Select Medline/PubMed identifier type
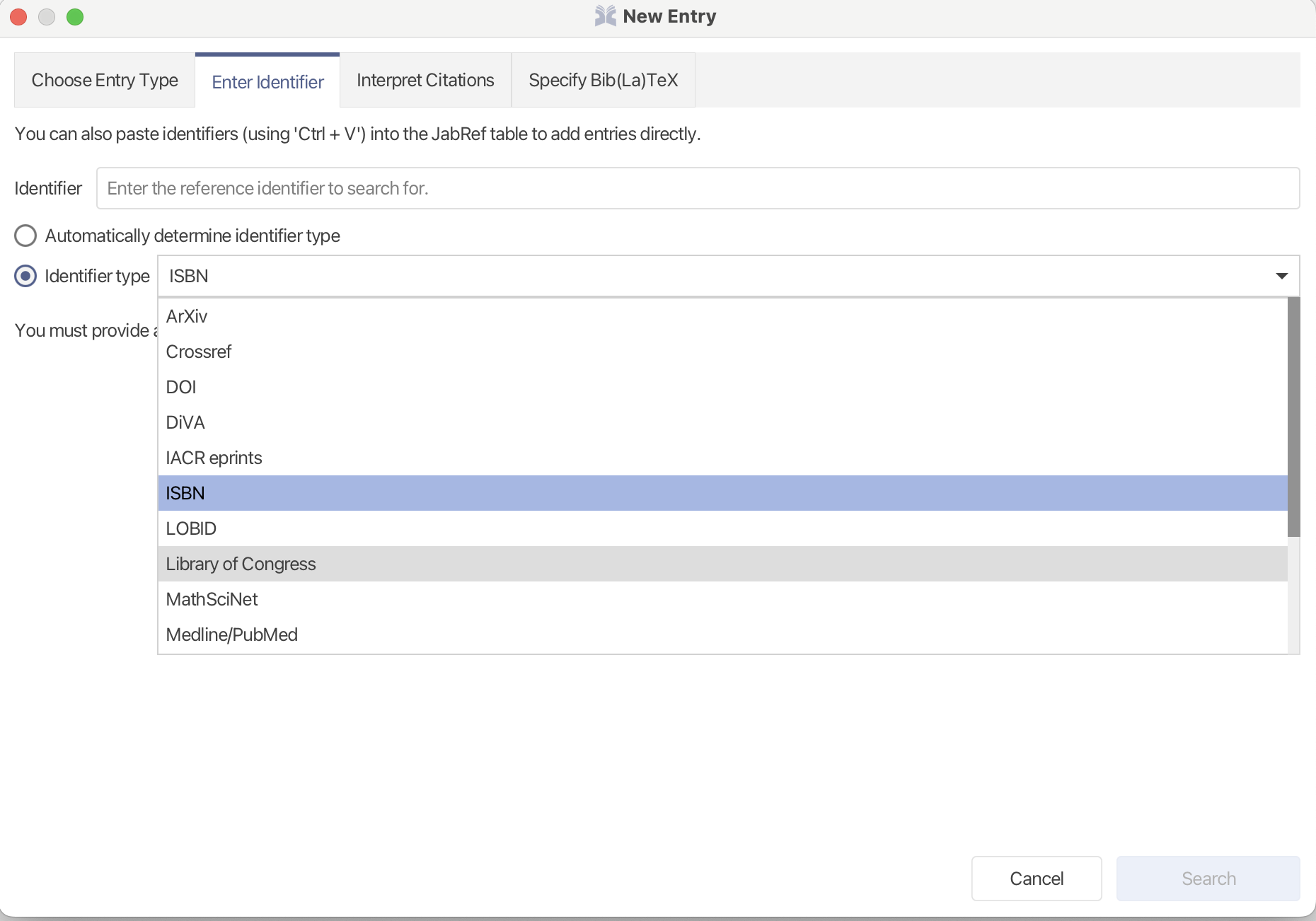Image resolution: width=1316 pixels, height=921 pixels. tap(722, 635)
